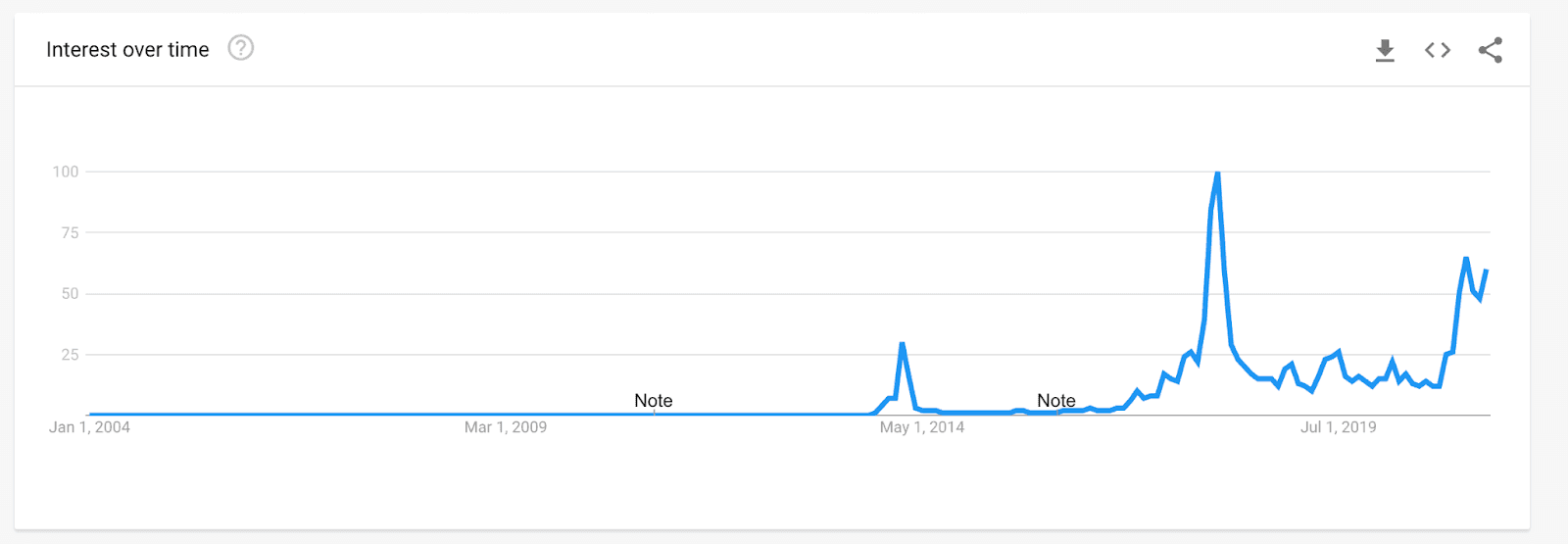
Task: Click the trend line start at Jan 2004
Action: click(90, 415)
